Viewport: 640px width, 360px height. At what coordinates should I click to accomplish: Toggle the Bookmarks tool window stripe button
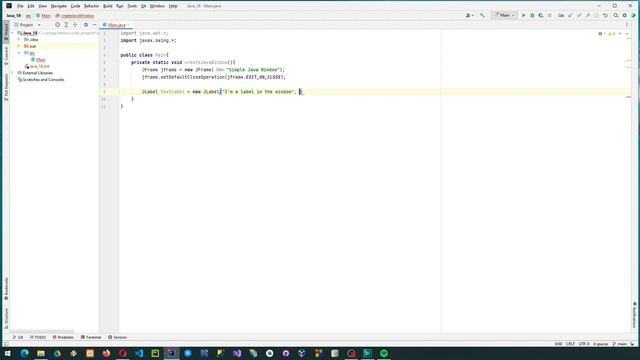click(x=6, y=289)
